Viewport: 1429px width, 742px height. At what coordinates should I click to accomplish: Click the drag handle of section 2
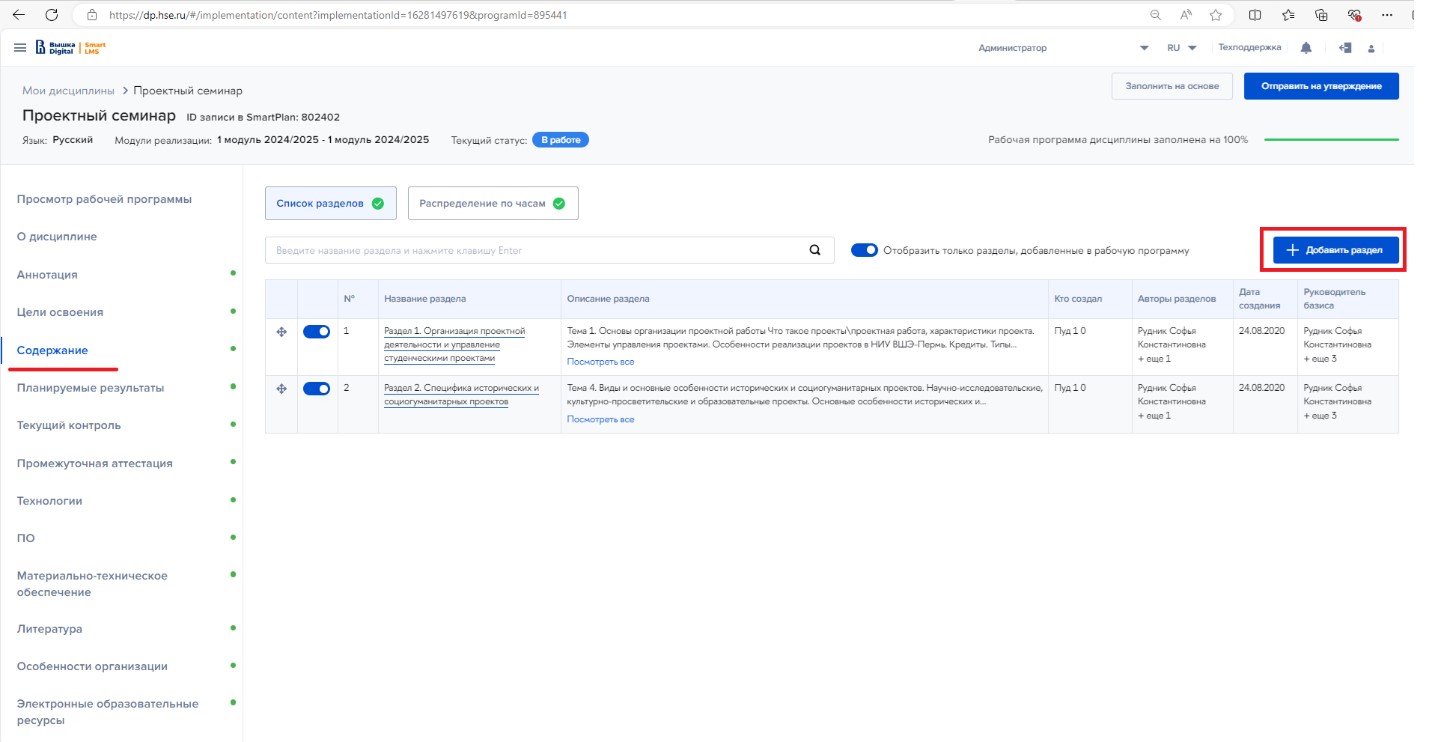(x=281, y=389)
